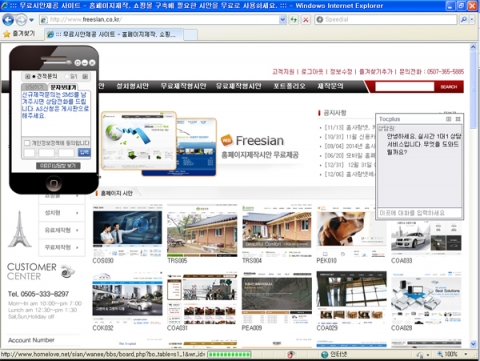
Task: Click the Speedial browser search box
Action: tap(386, 20)
